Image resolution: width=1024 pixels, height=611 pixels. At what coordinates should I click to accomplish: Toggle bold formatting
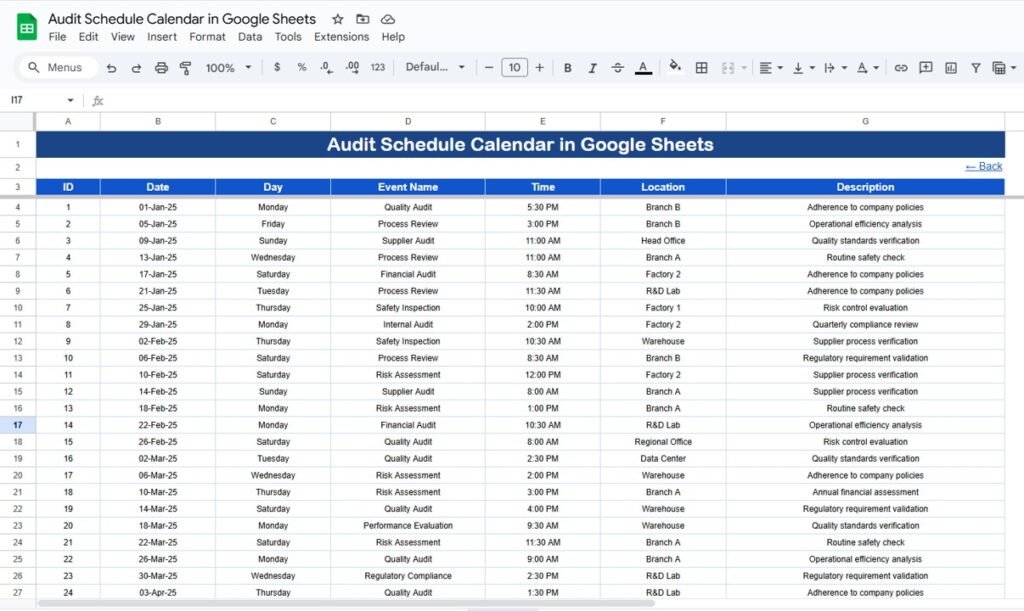[566, 67]
